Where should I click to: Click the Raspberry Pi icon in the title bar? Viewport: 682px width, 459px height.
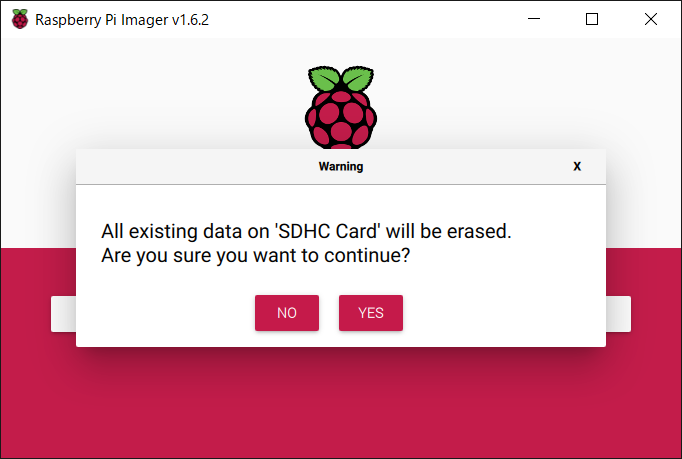click(x=20, y=19)
